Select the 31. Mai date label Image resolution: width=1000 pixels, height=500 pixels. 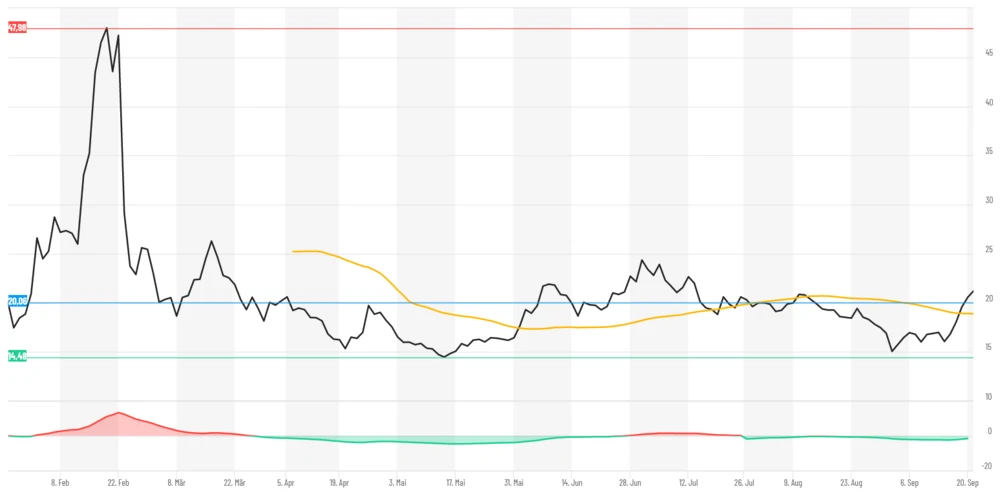coord(513,481)
